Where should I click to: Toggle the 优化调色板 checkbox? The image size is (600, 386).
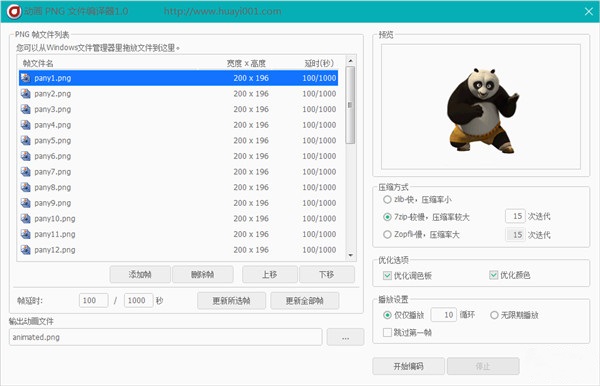pyautogui.click(x=387, y=275)
